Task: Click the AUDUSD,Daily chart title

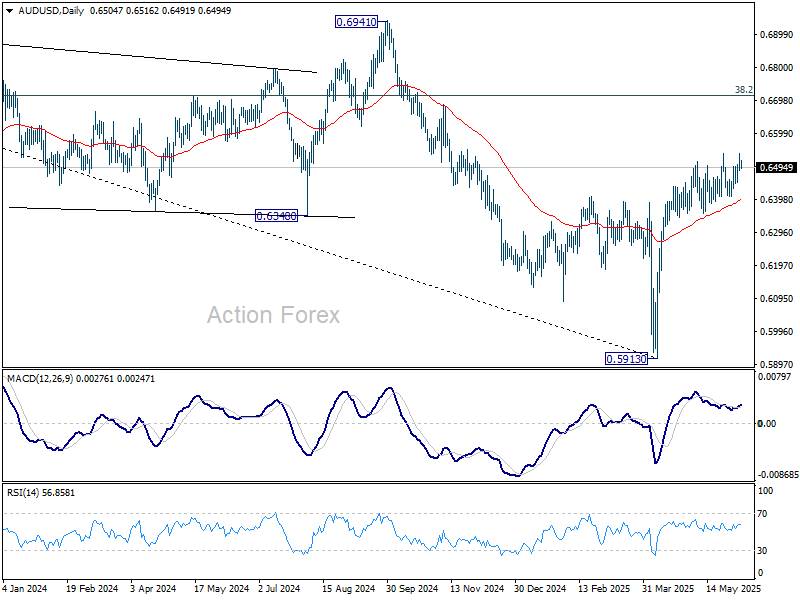Action: [x=51, y=10]
